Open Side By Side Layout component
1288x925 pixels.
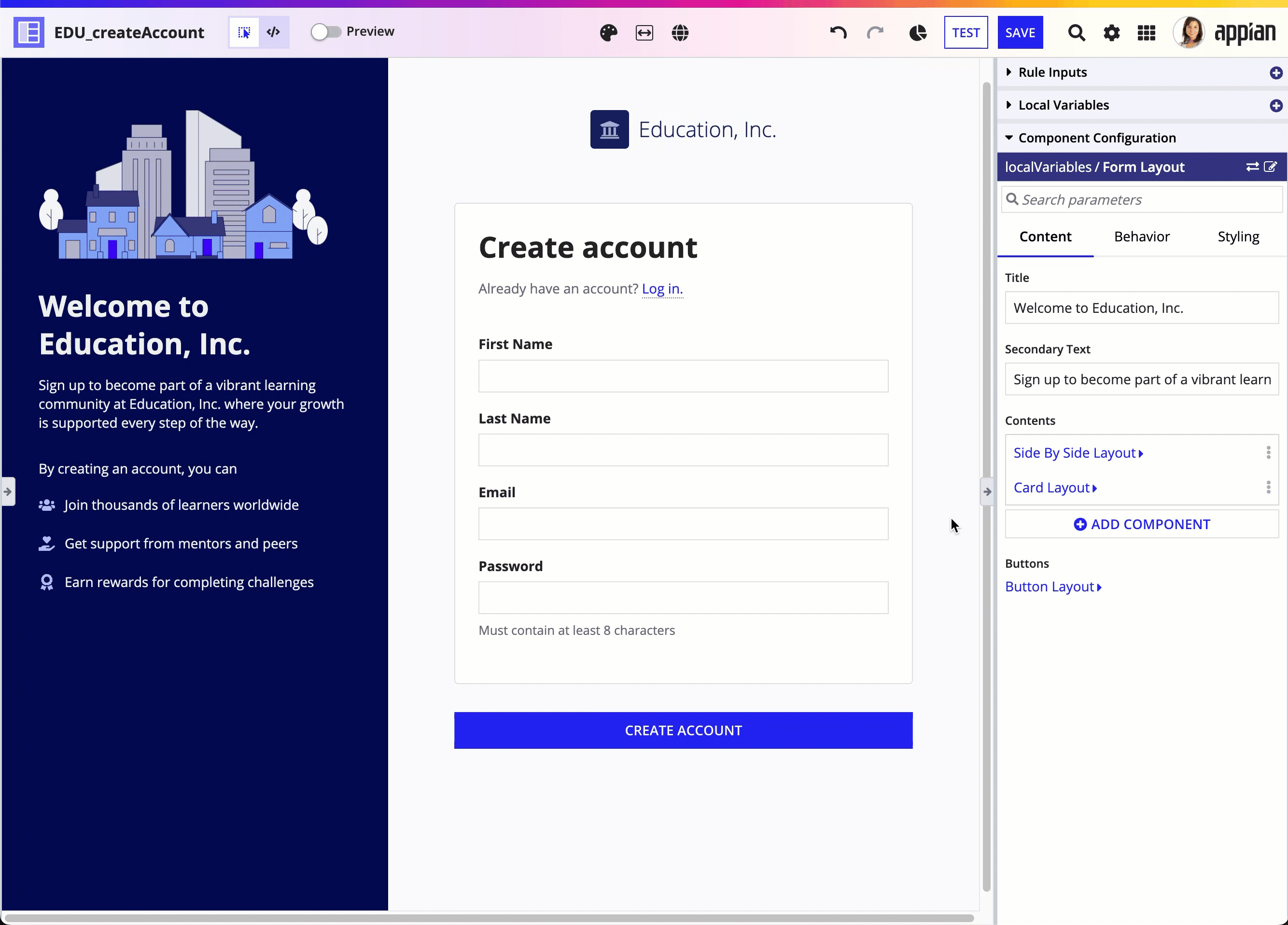pos(1078,453)
